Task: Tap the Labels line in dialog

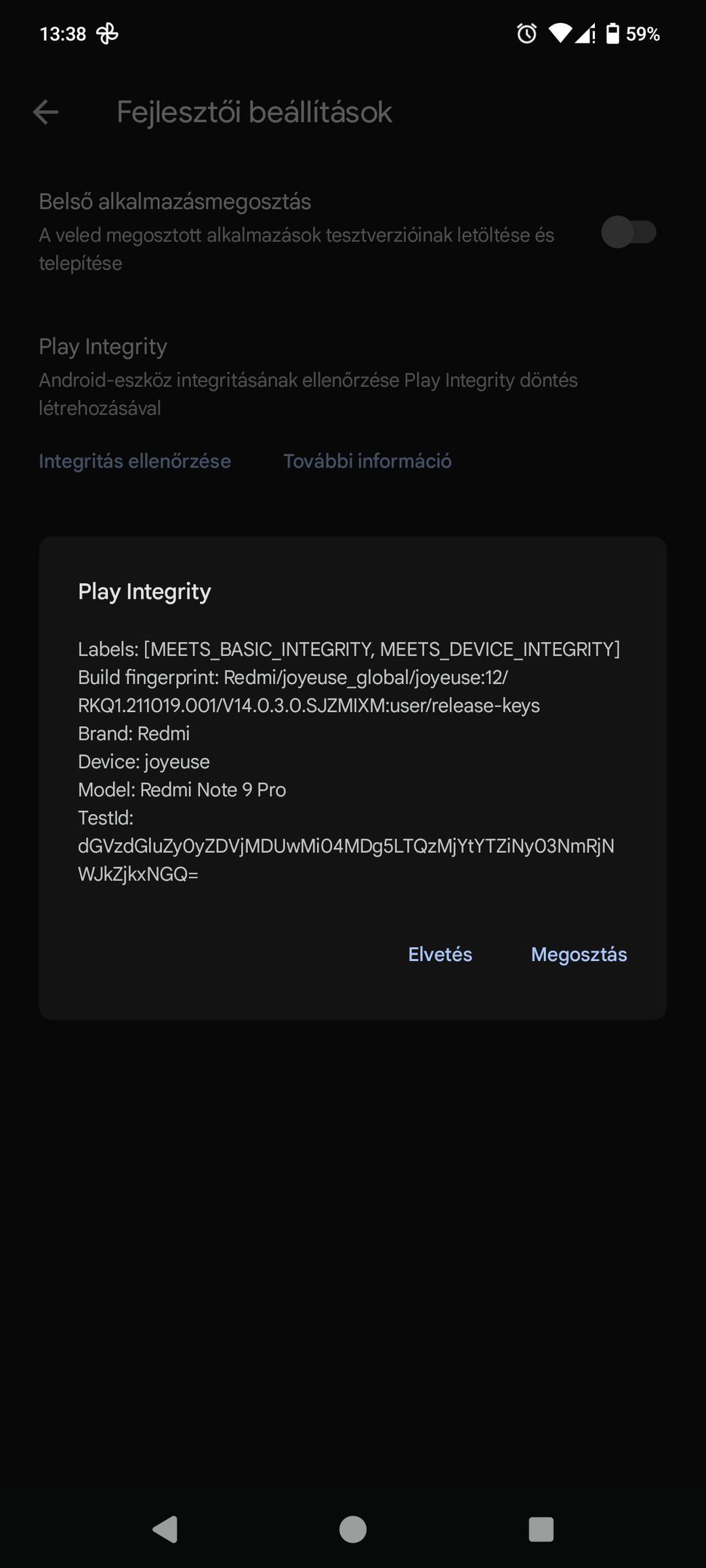Action: point(349,650)
